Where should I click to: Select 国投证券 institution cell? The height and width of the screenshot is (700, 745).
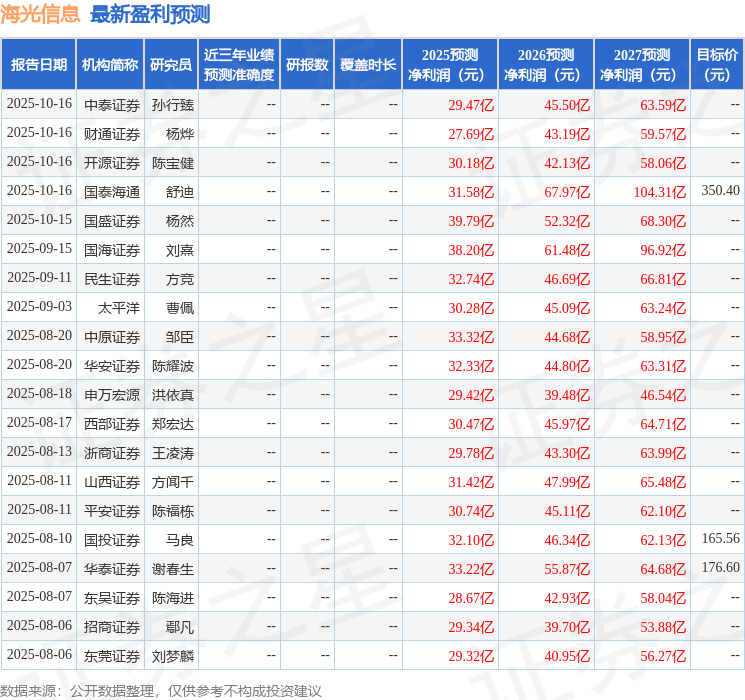112,540
